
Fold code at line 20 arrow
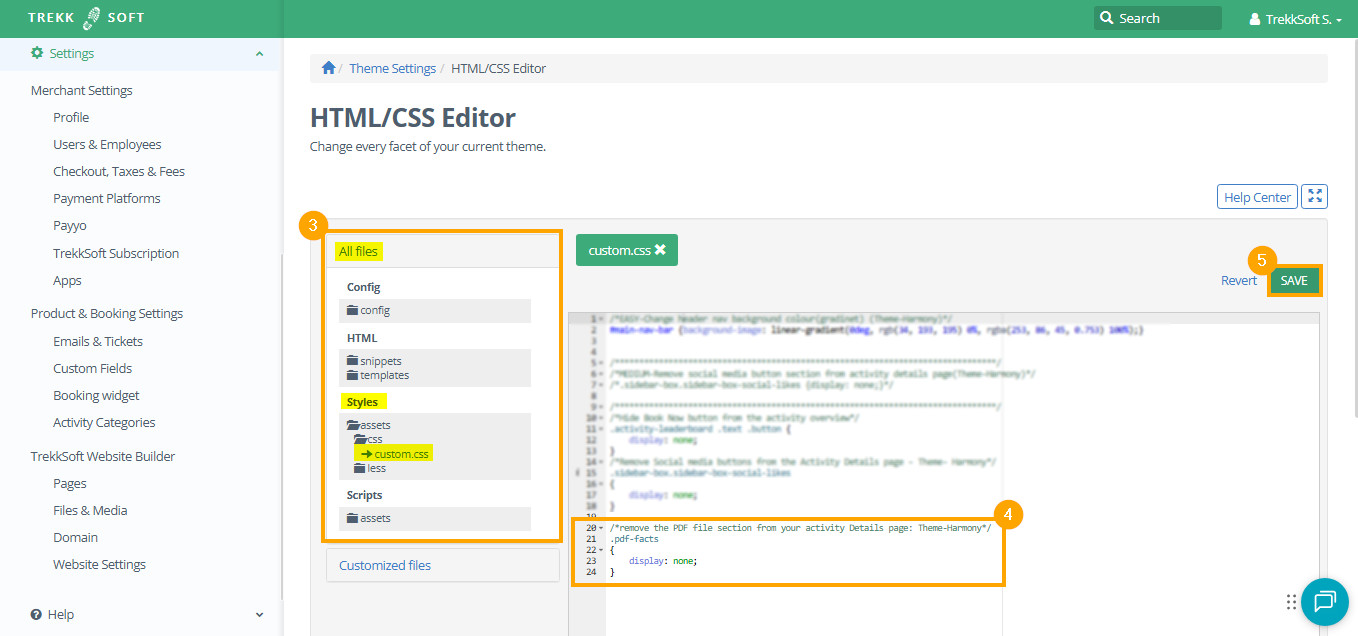600,528
